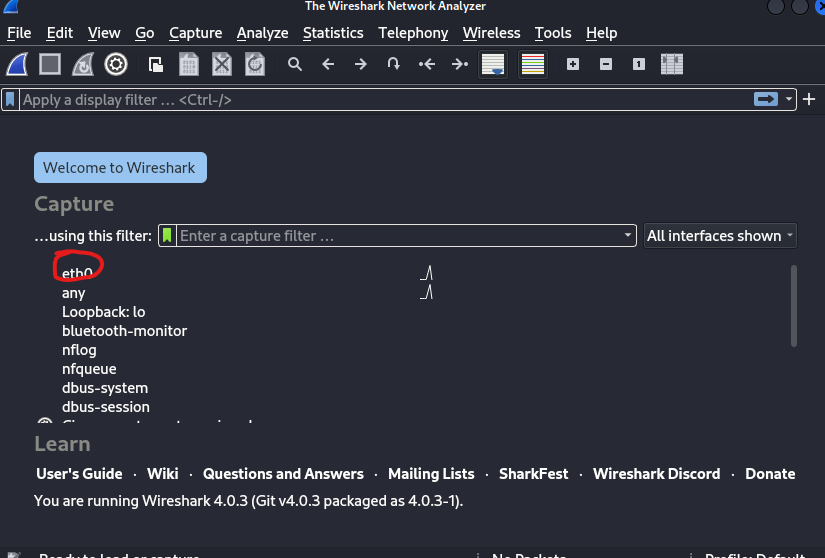
Task: Select bluetooth-monitor interface
Action: coord(124,331)
